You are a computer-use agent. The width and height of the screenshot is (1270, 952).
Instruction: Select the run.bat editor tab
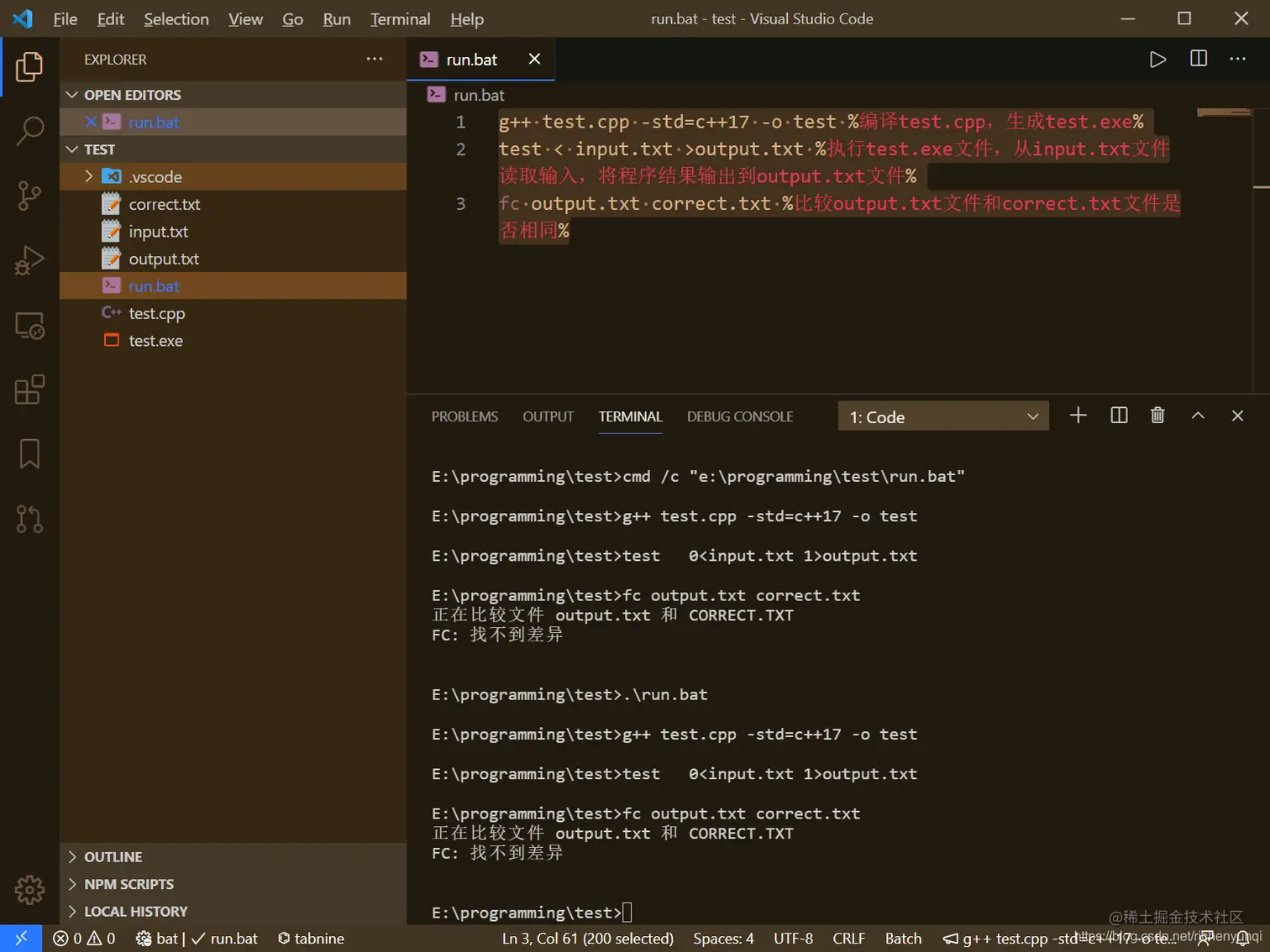coord(480,59)
